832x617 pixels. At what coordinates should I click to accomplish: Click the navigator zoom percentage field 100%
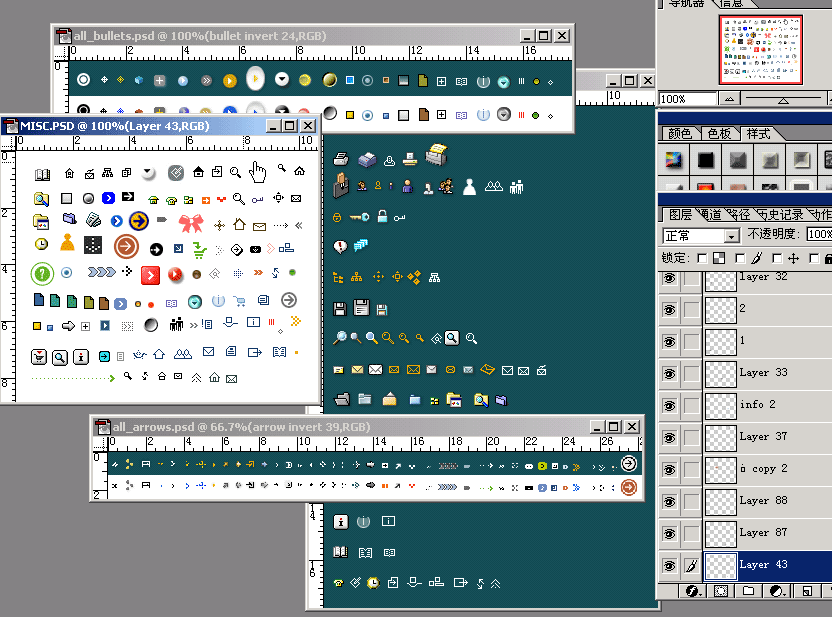(688, 99)
